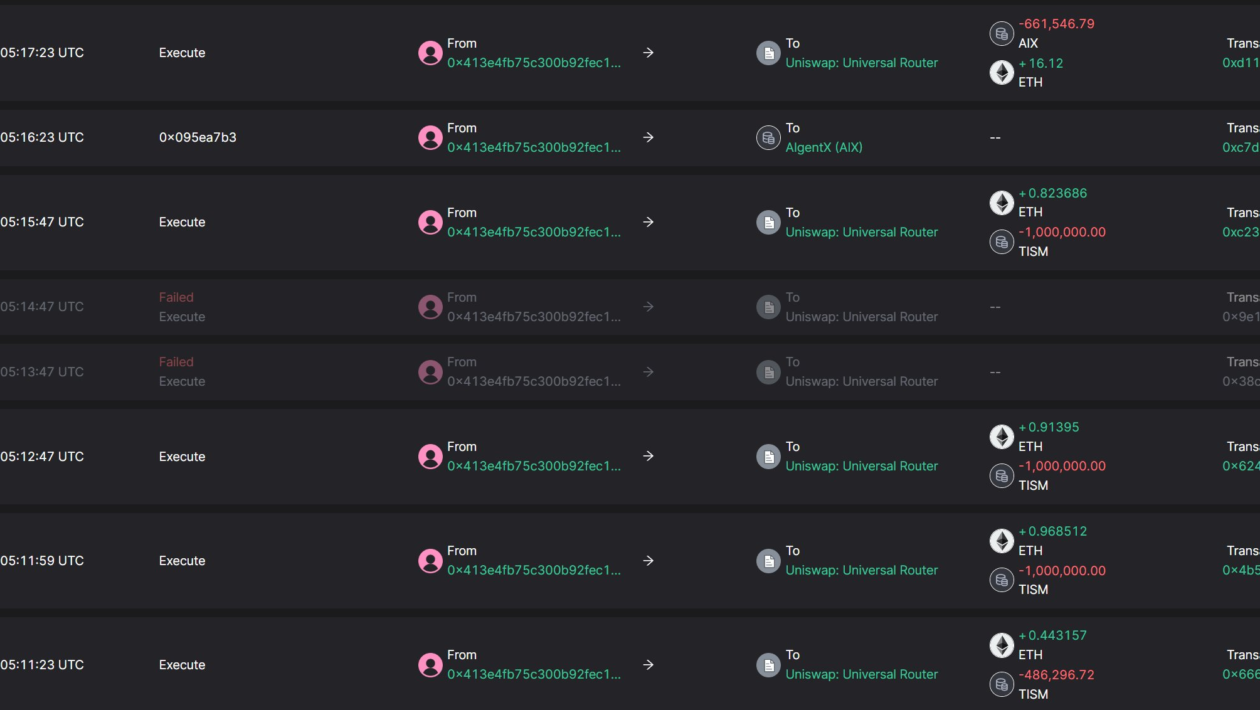Click the ETH icon beside +0.443157
This screenshot has width=1260, height=710.
point(1001,645)
